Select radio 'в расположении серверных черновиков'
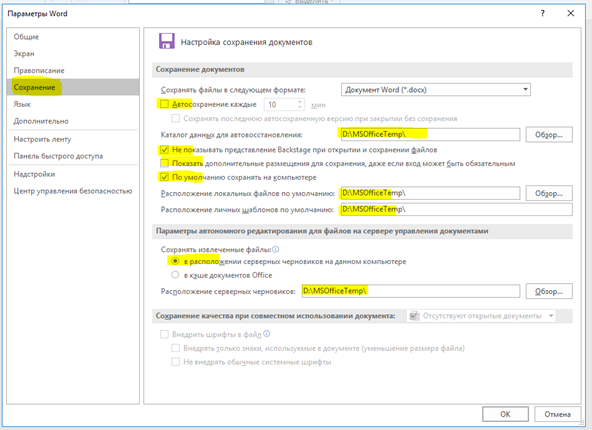 175,261
